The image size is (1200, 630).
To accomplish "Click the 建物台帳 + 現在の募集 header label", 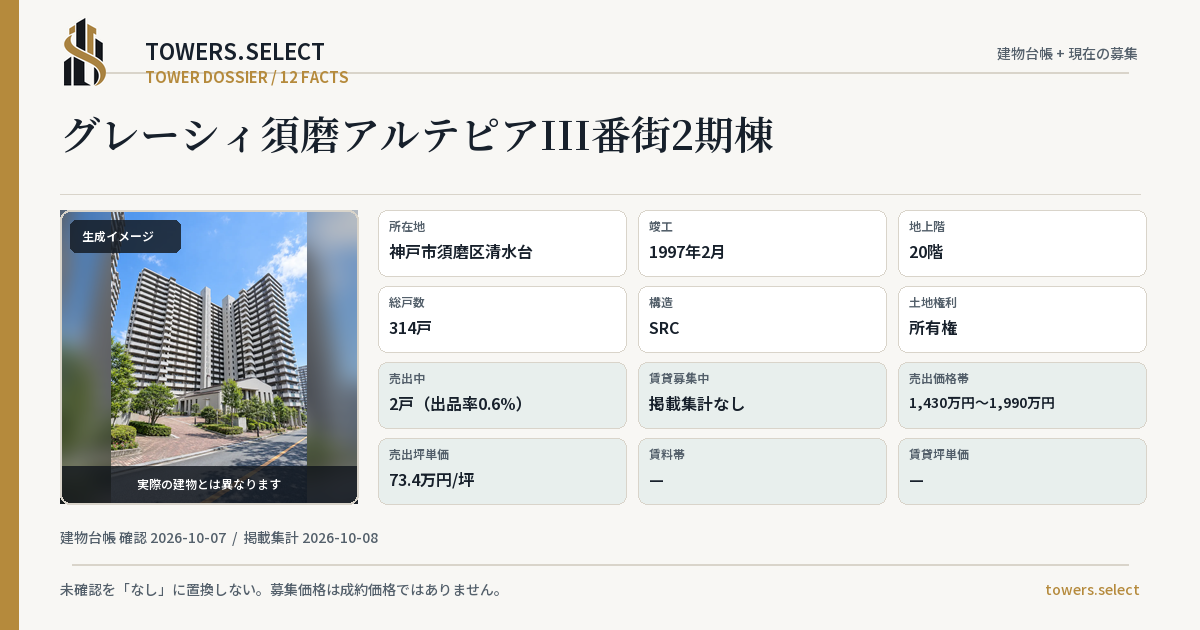I will pos(1067,53).
